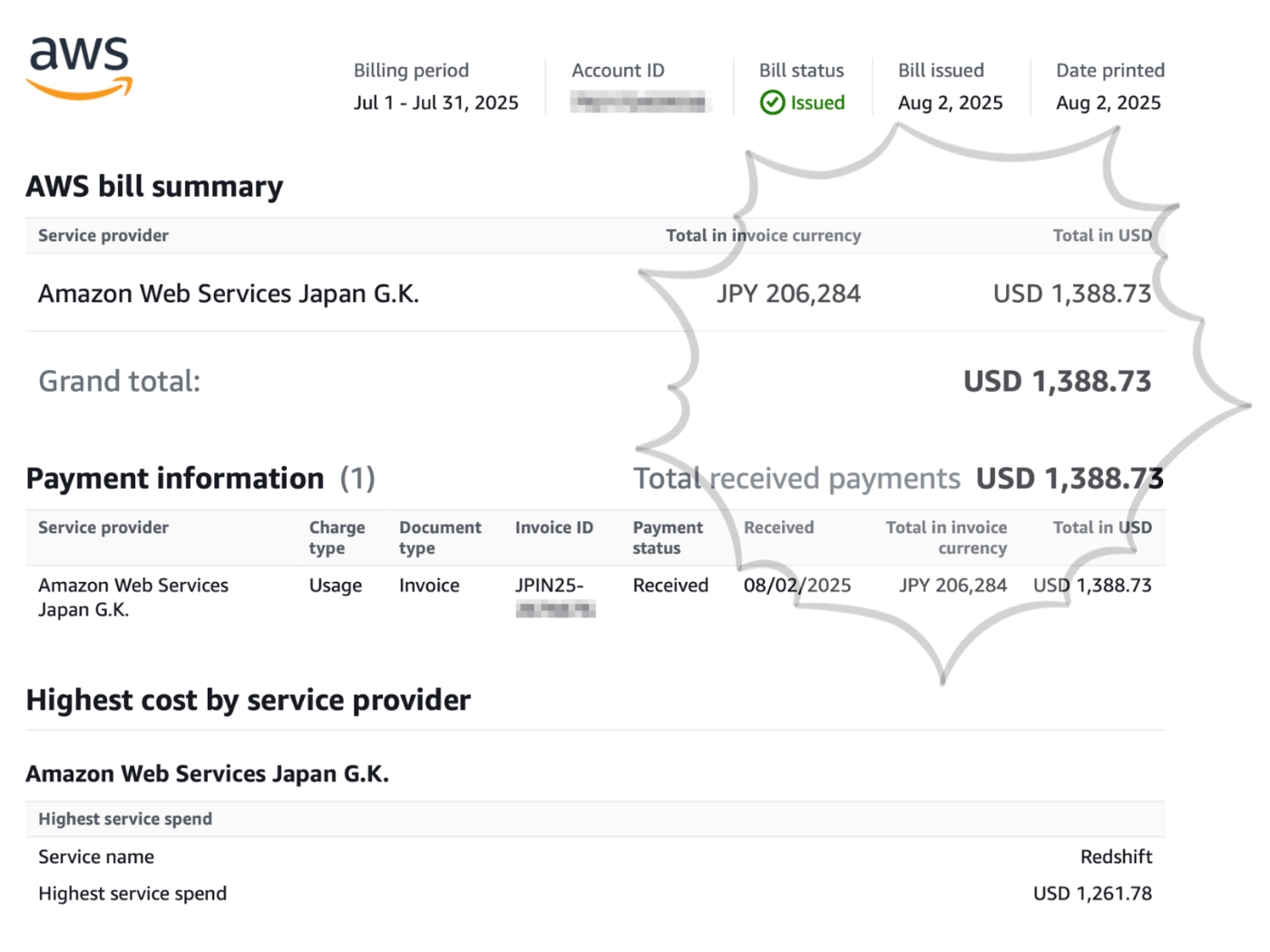The width and height of the screenshot is (1270, 952).
Task: Click the 'Aug 2, 2025' under Bill issued
Action: click(x=950, y=102)
